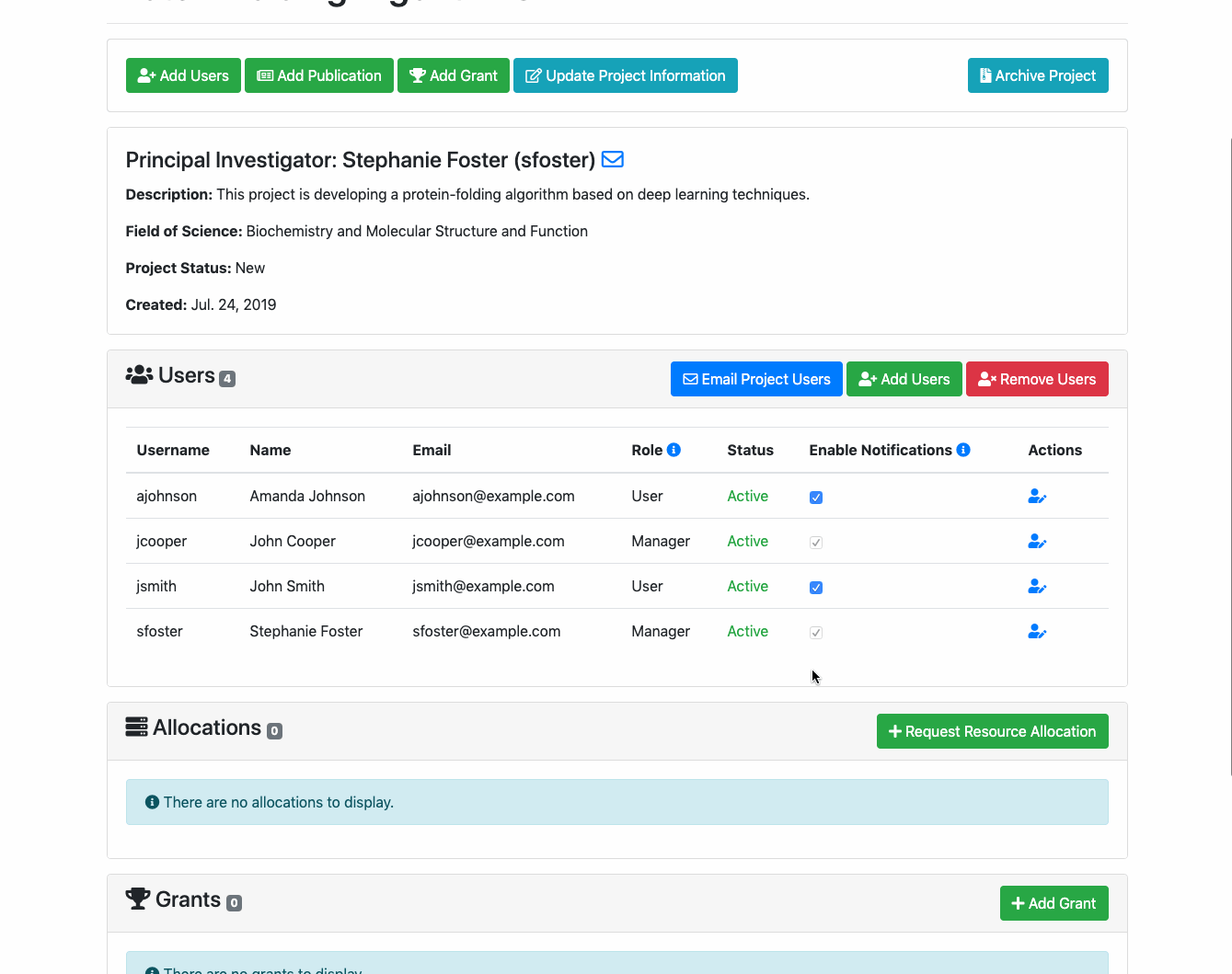The image size is (1232, 974).
Task: Click the Email Project Users button
Action: click(756, 379)
